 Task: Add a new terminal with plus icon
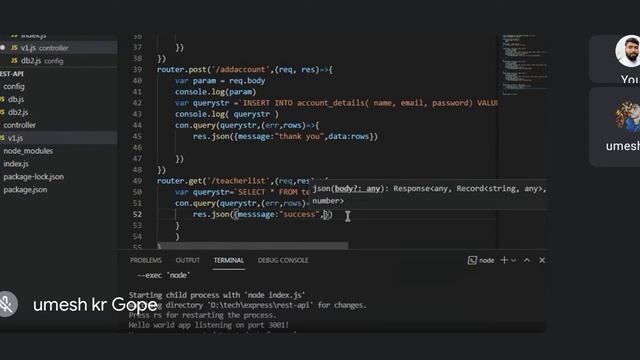click(504, 260)
